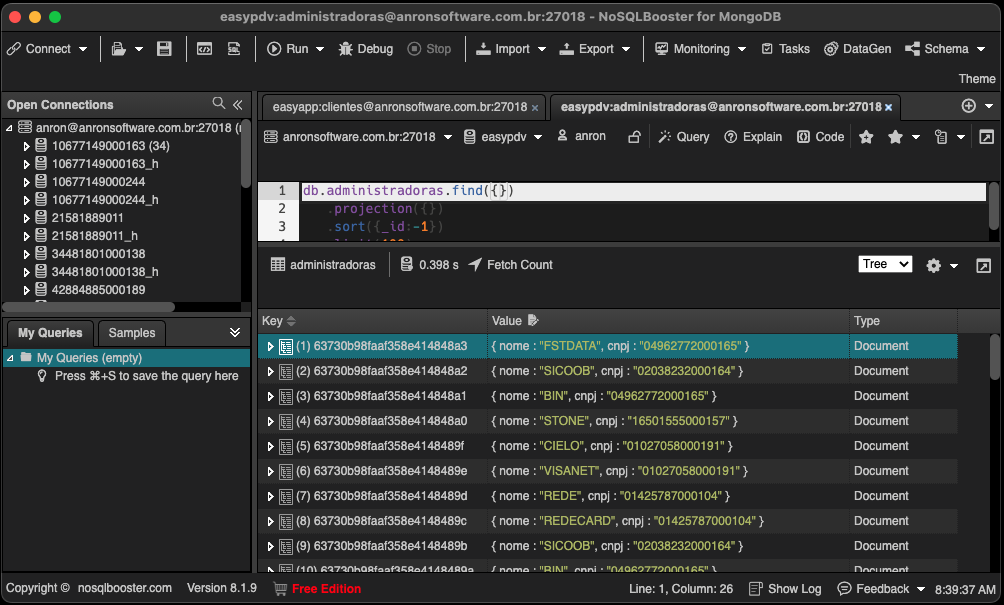This screenshot has width=1004, height=605.
Task: Click the Show Log button
Action: click(785, 589)
